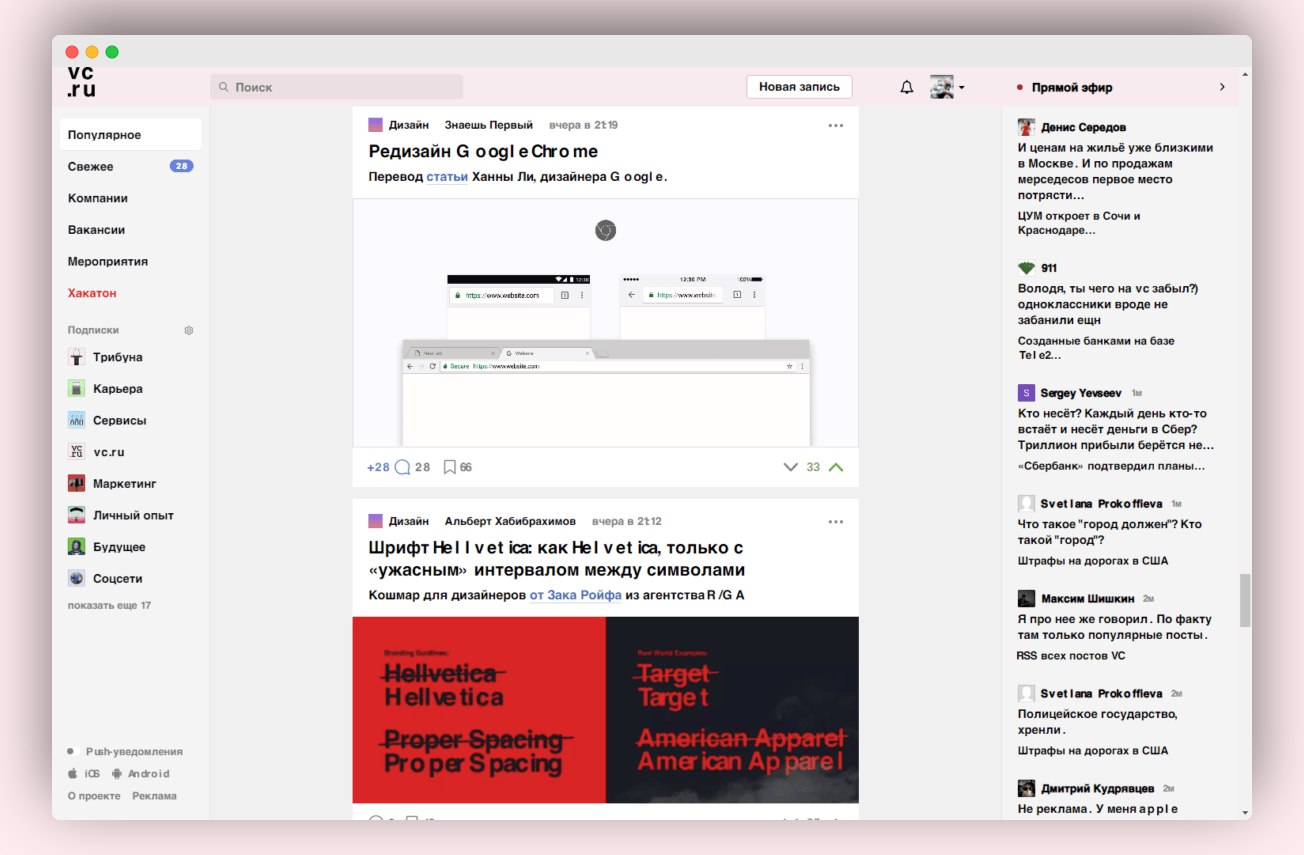The image size is (1304, 855).
Task: Open the Личный опыт subscription icon
Action: click(x=76, y=515)
